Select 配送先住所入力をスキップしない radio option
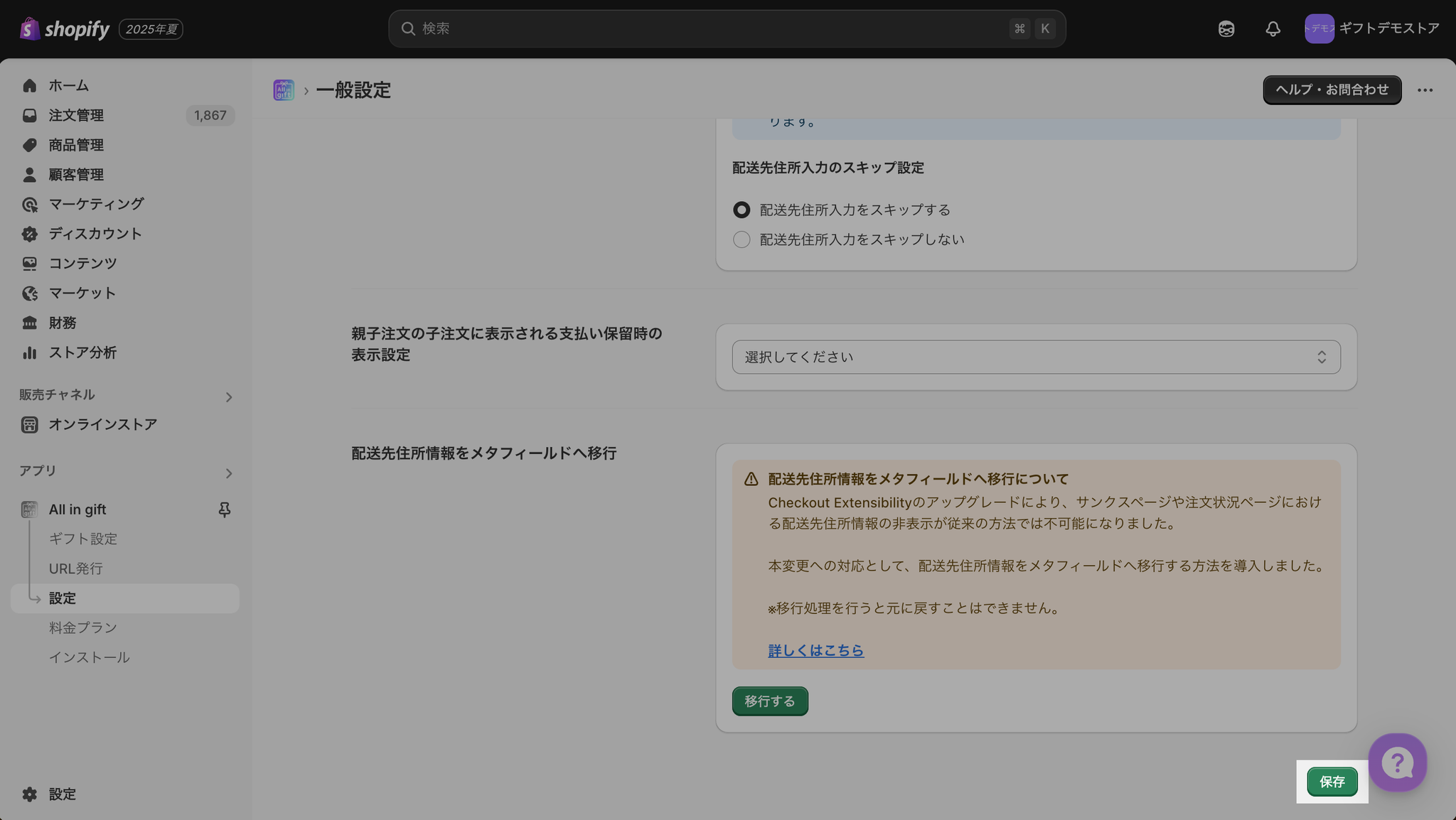This screenshot has height=820, width=1456. (742, 239)
